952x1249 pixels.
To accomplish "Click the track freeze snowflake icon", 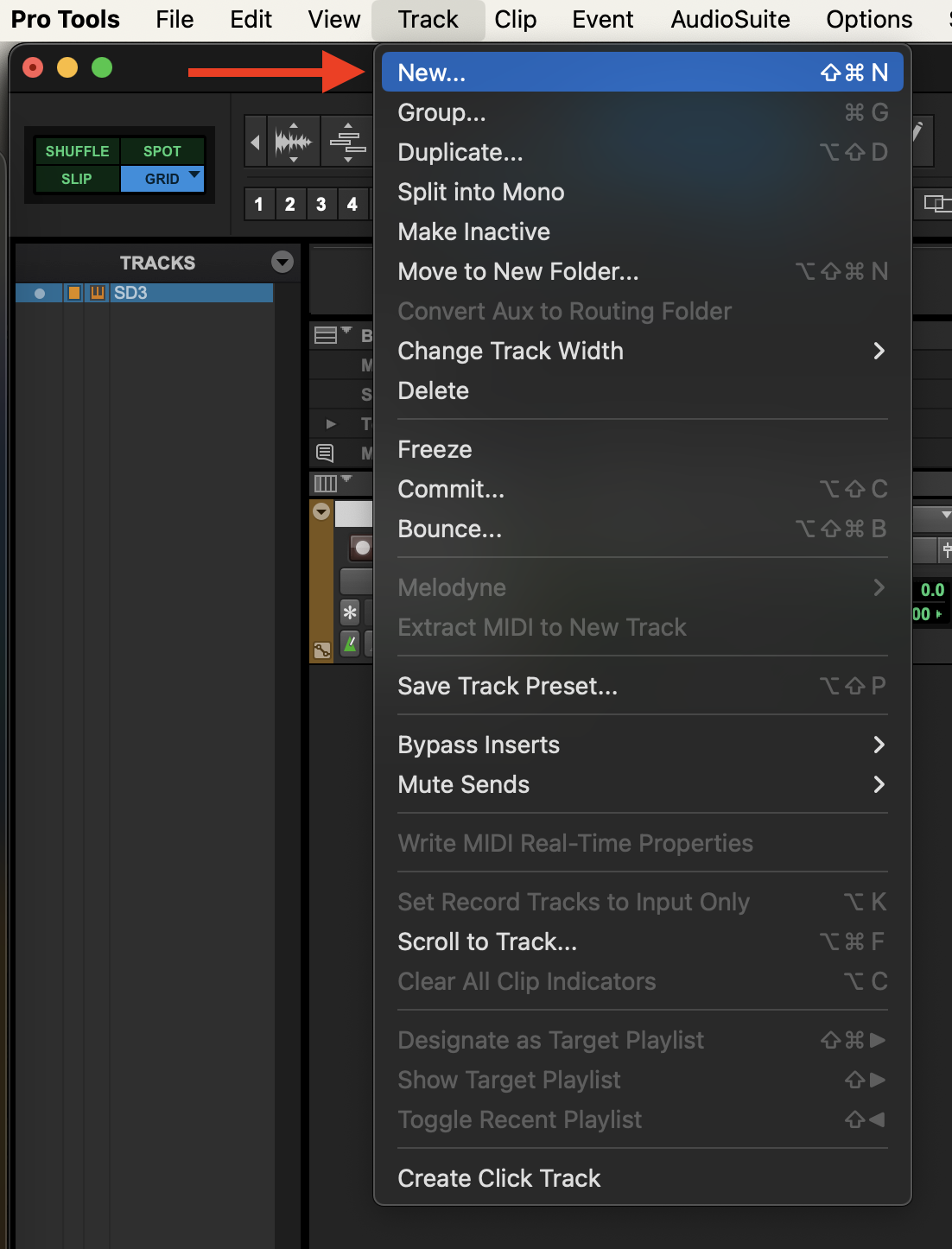I will [x=350, y=612].
